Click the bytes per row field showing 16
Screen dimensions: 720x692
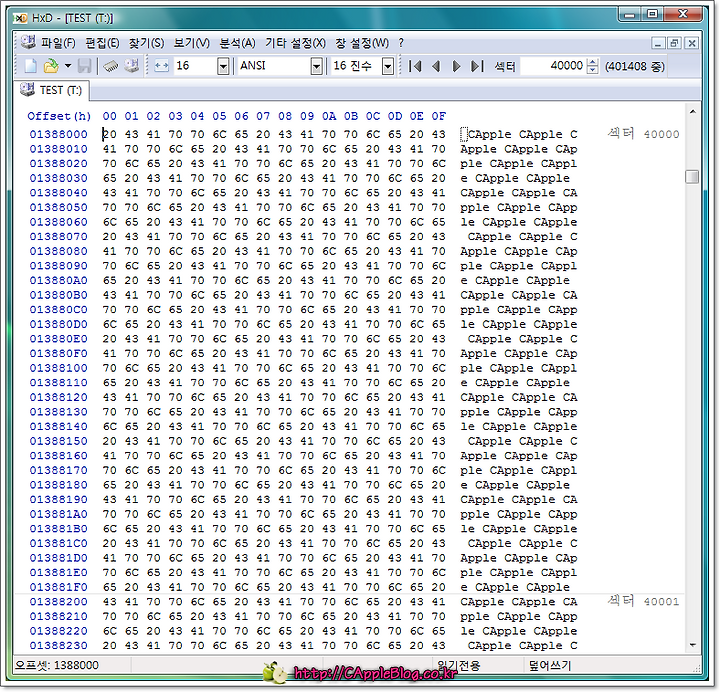195,66
